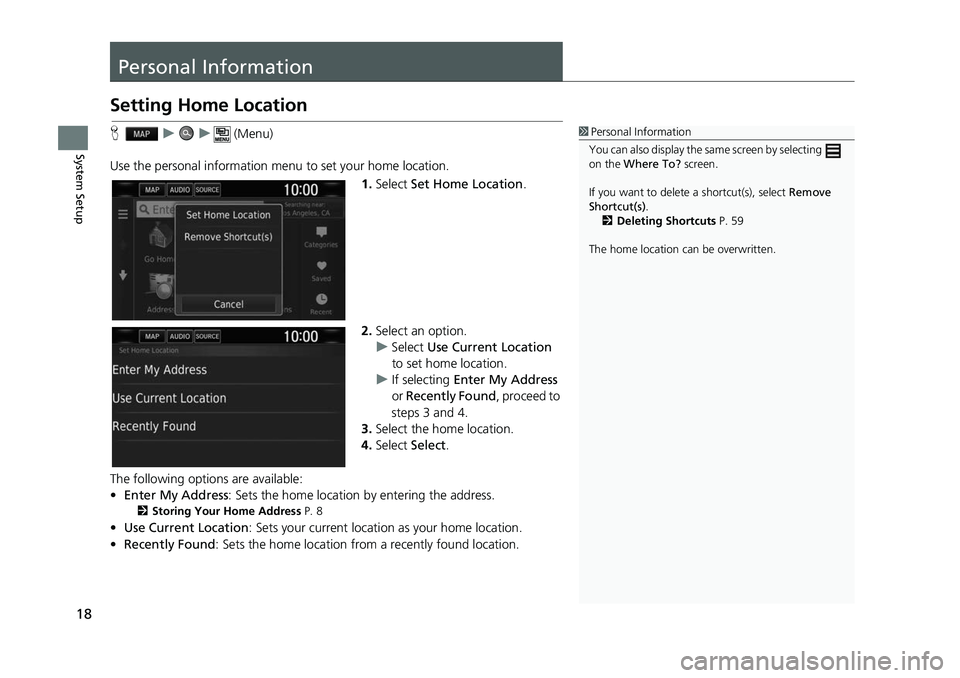Click the 10:00 clock in lower device screen

(301, 336)
